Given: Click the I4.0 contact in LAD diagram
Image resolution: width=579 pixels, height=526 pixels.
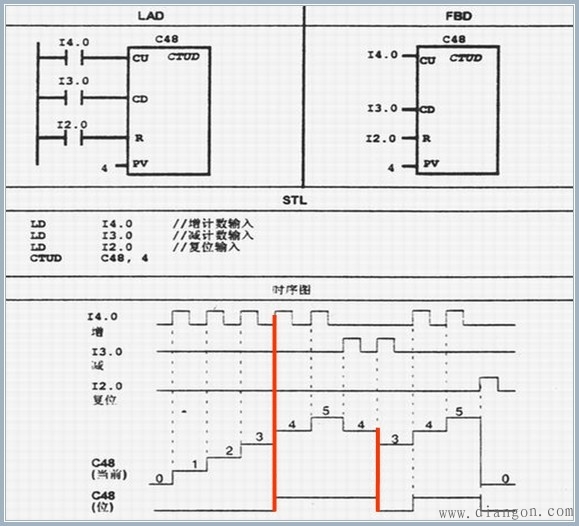Looking at the screenshot, I should pyautogui.click(x=74, y=58).
